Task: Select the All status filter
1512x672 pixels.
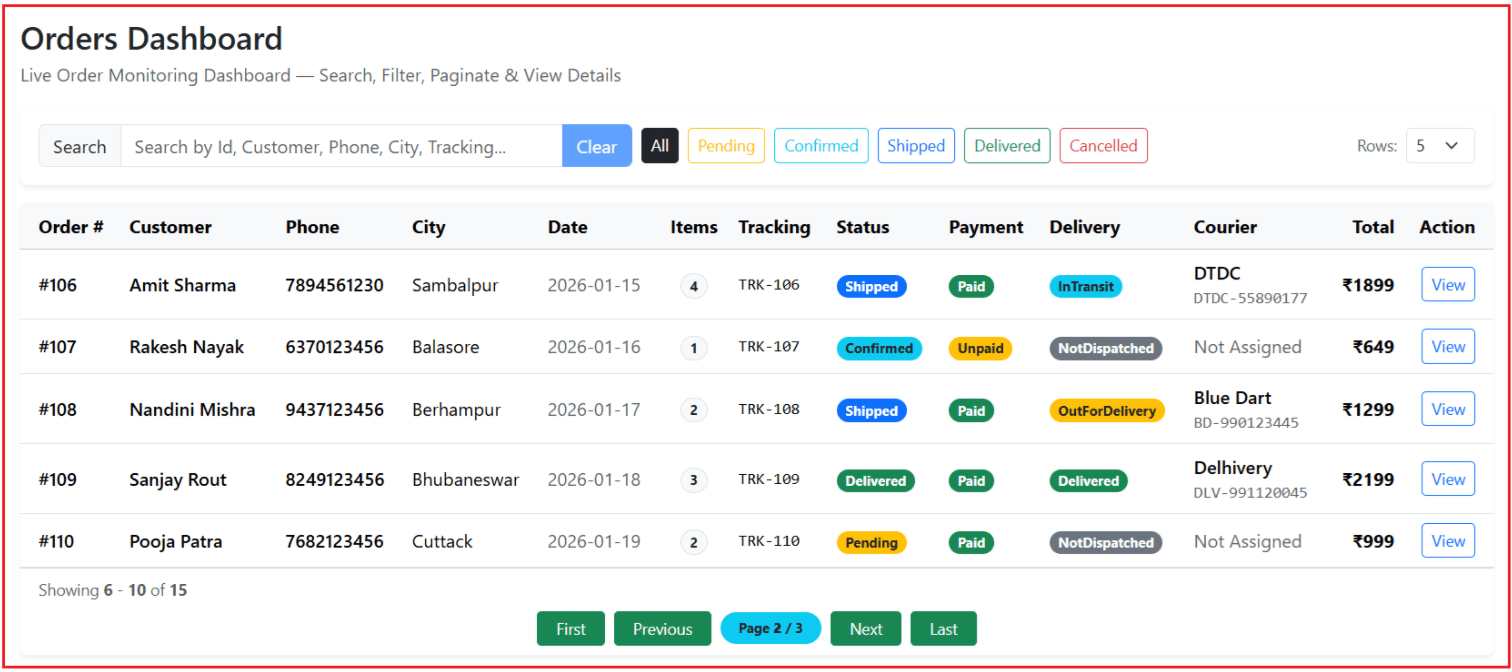Action: (660, 146)
